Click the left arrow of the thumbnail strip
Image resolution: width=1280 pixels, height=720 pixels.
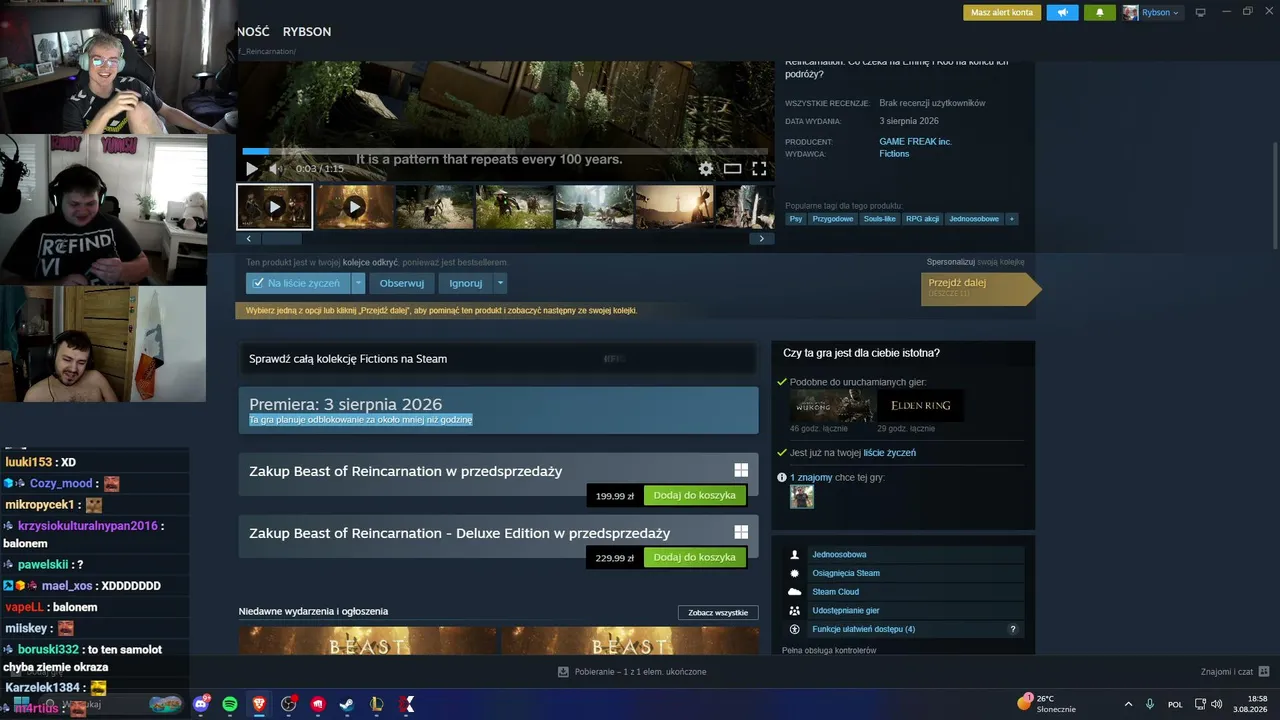coord(249,239)
